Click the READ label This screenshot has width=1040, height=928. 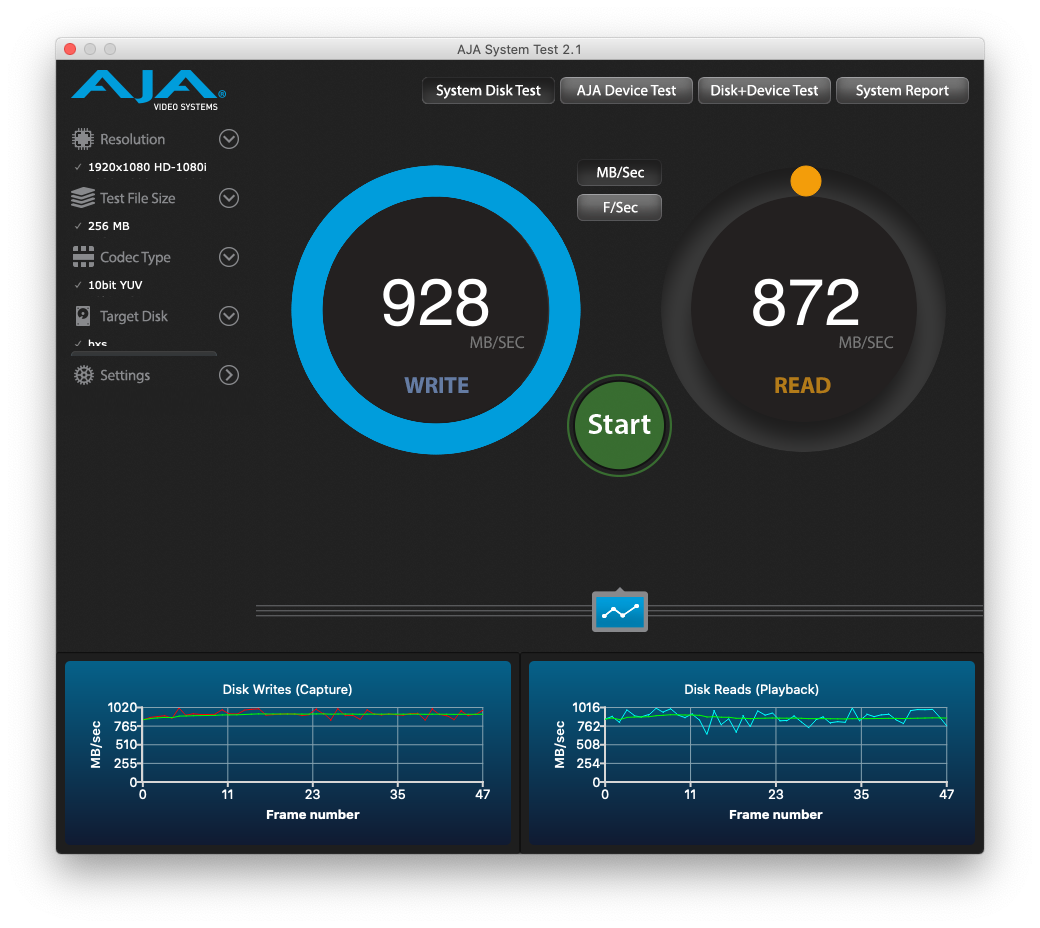point(803,385)
